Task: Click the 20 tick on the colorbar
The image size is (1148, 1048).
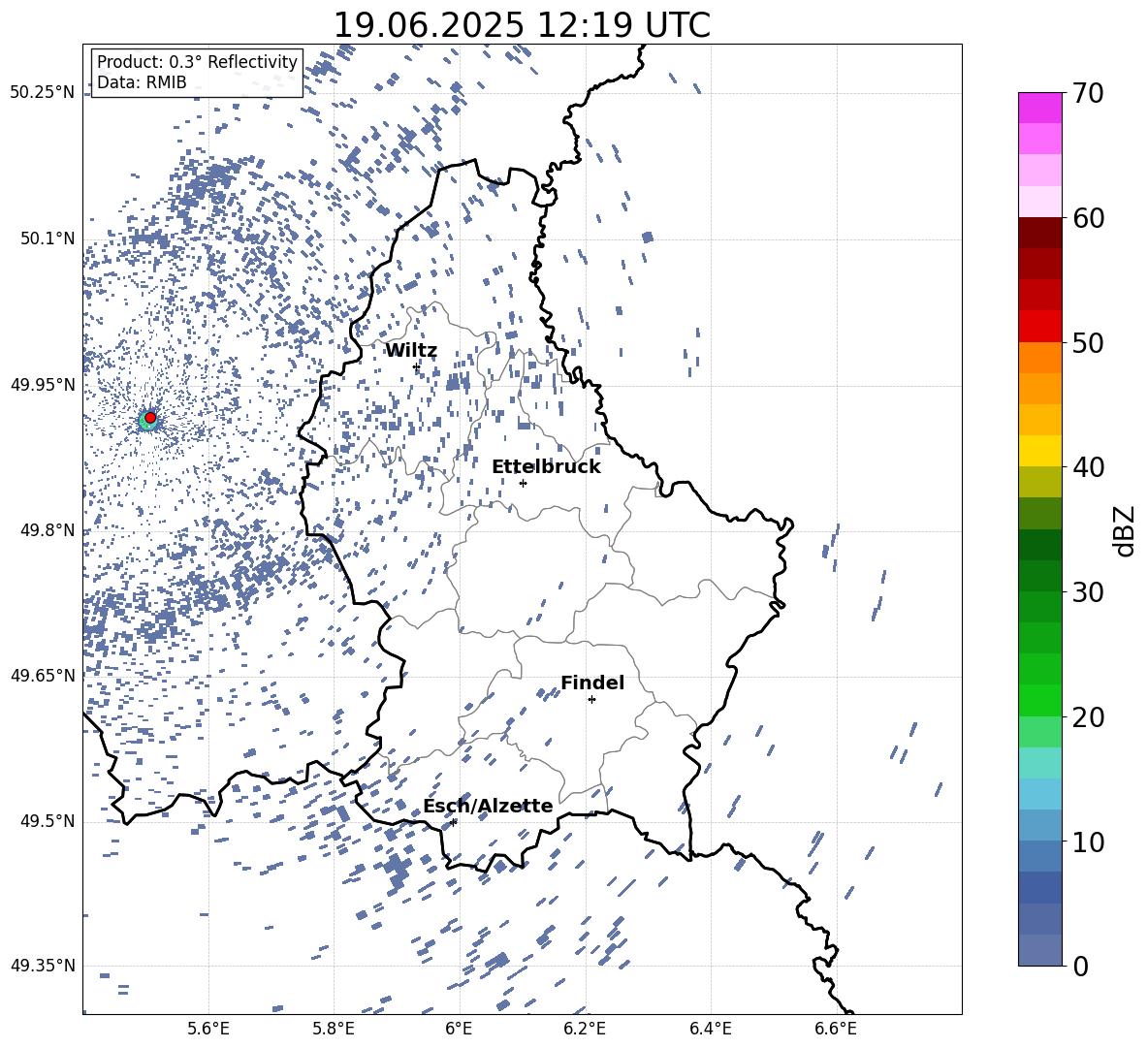Action: point(1087,716)
